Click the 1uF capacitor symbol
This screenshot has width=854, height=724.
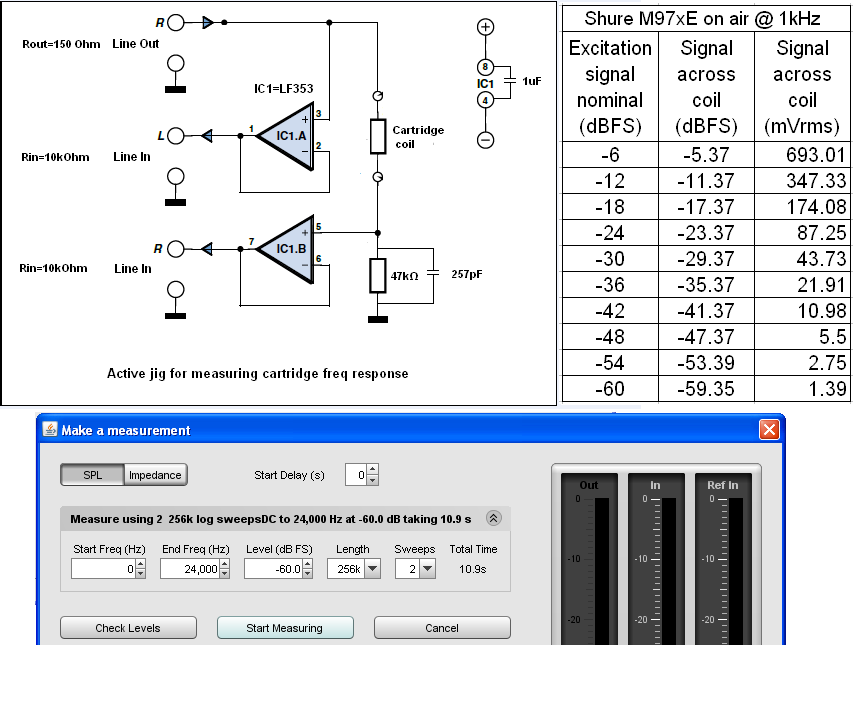click(510, 81)
